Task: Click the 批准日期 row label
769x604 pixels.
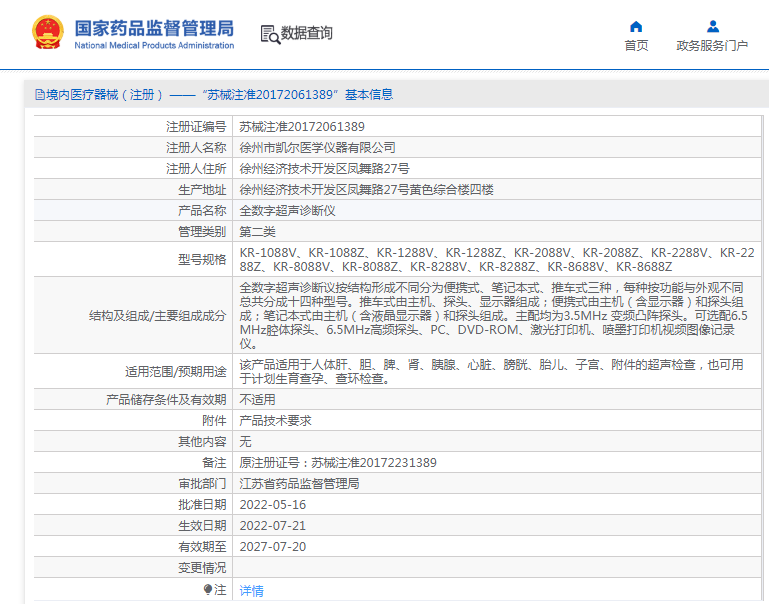Action: (x=202, y=505)
